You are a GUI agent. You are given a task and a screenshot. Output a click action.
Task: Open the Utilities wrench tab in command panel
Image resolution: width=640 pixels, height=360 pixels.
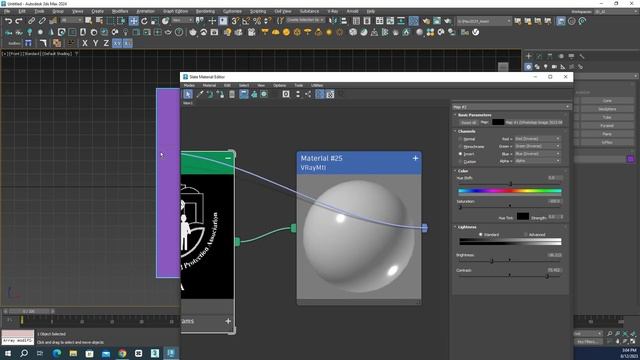(582, 56)
